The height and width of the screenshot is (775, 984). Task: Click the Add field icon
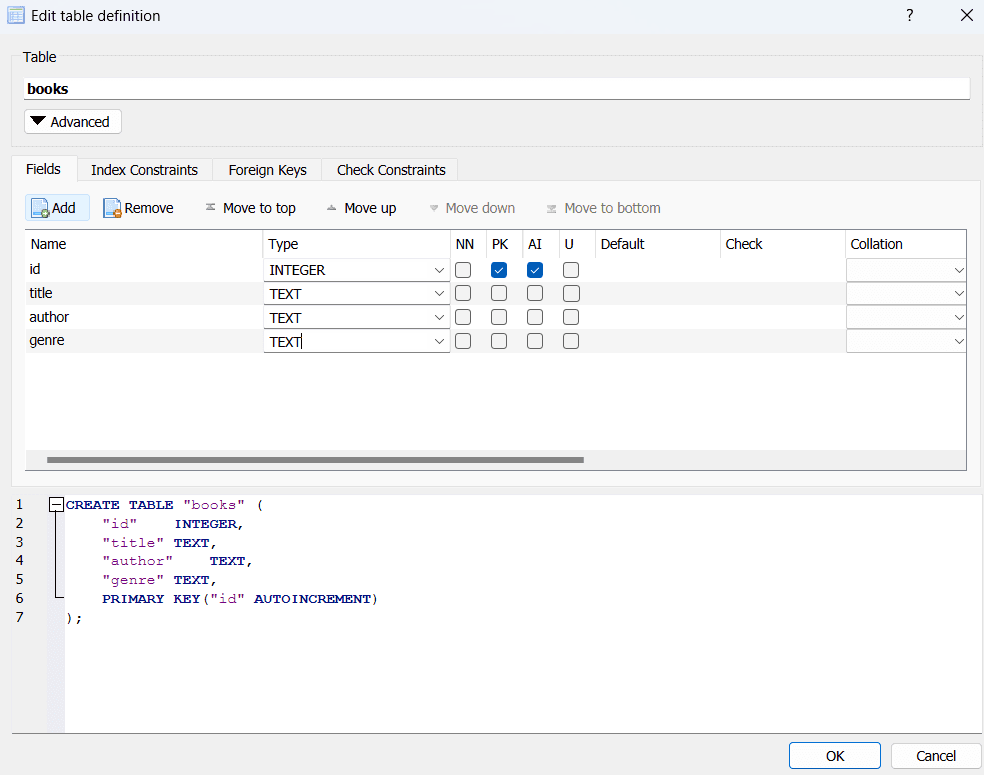[40, 208]
